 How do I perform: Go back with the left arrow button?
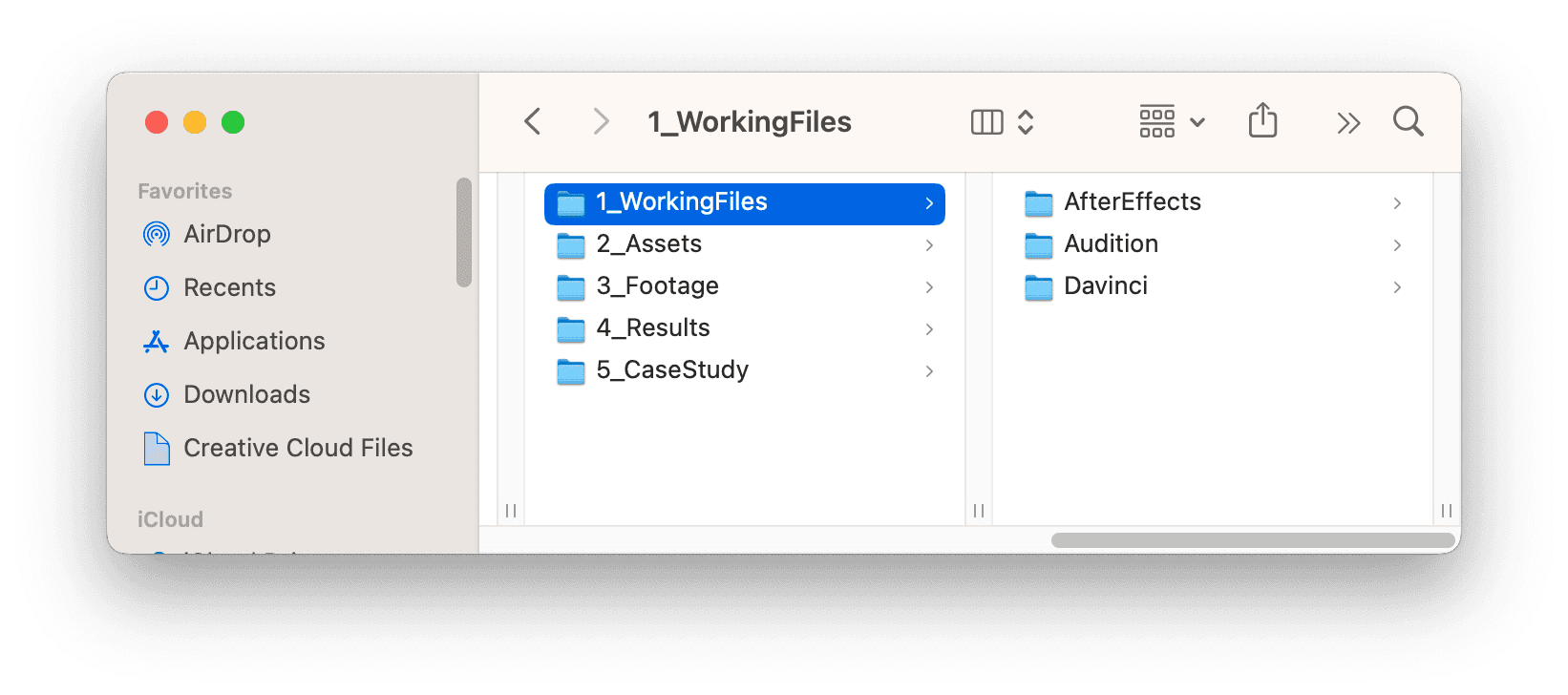click(x=533, y=122)
